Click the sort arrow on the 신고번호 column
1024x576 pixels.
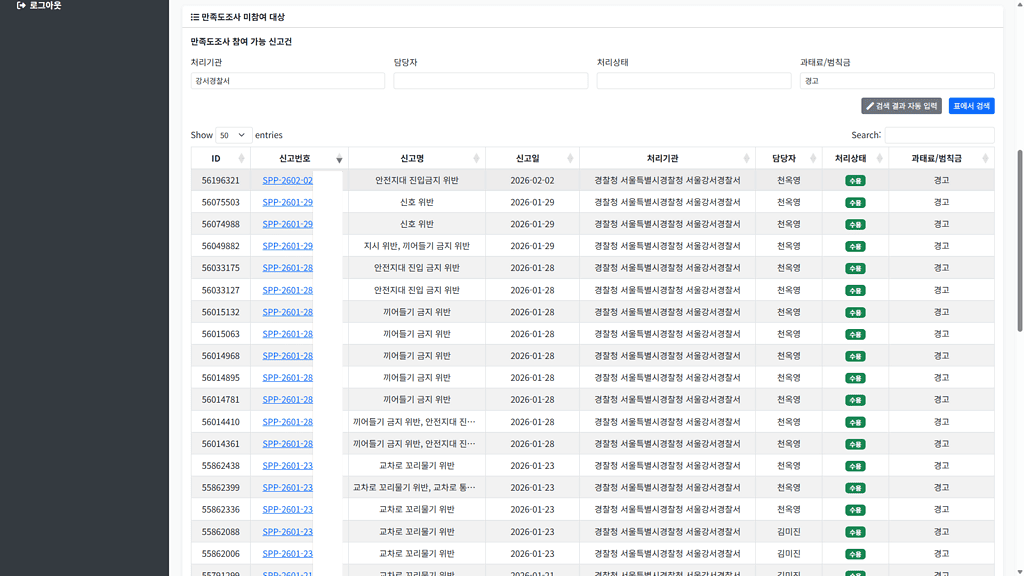click(x=339, y=158)
